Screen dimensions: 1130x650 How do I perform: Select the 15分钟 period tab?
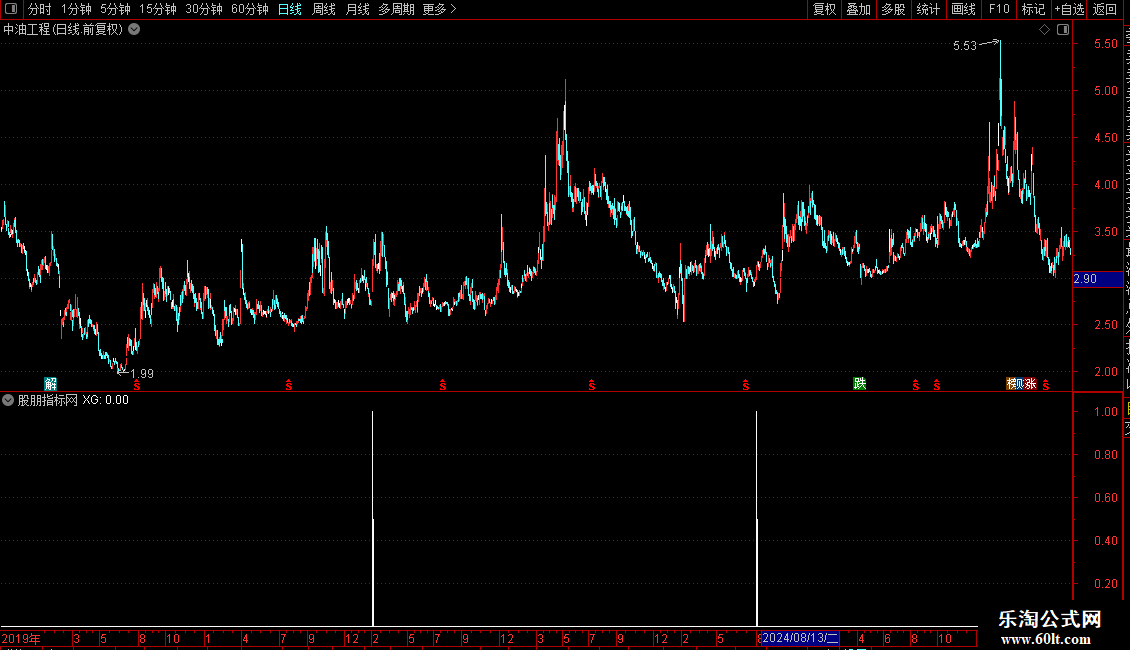click(158, 9)
